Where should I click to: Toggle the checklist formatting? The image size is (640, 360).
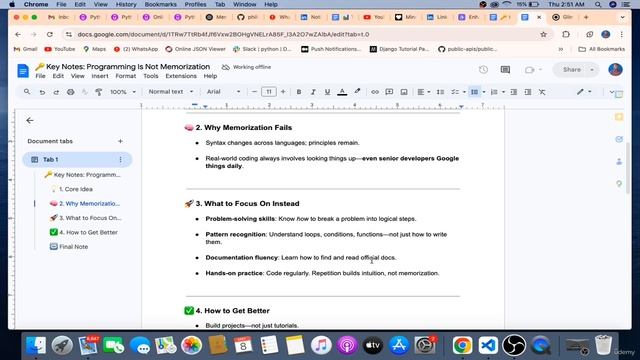[455, 92]
